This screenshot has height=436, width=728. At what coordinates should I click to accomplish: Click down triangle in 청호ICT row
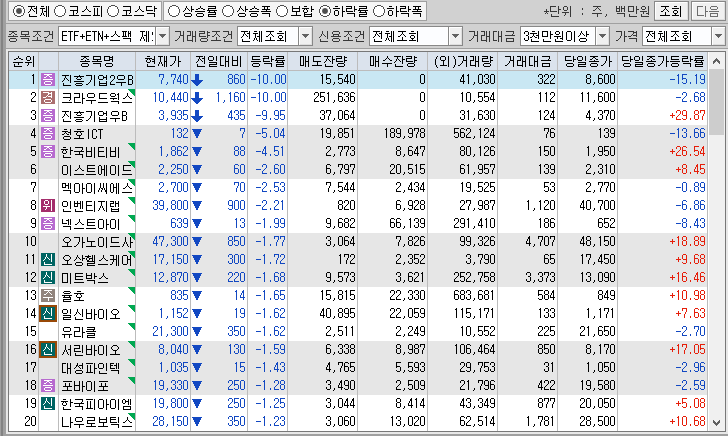click(x=197, y=134)
